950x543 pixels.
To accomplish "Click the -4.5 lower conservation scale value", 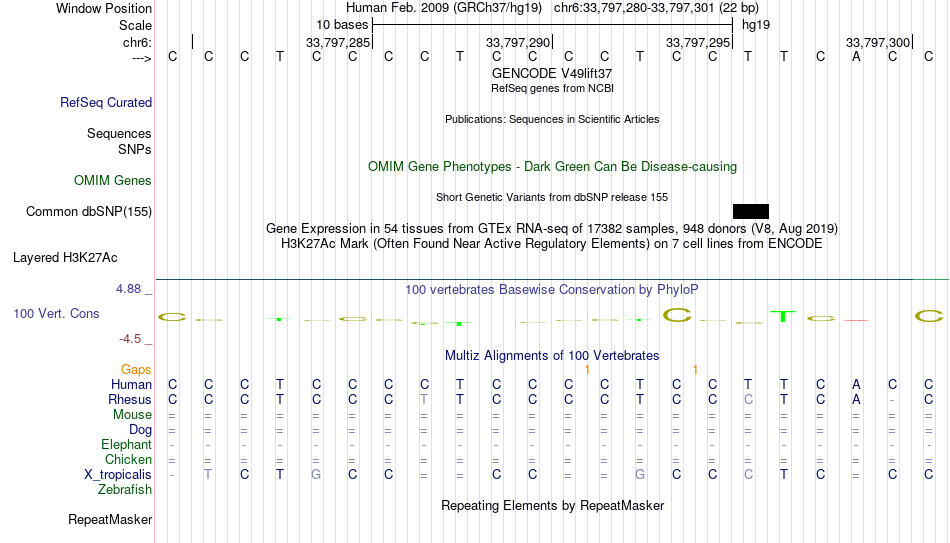I will [x=130, y=339].
